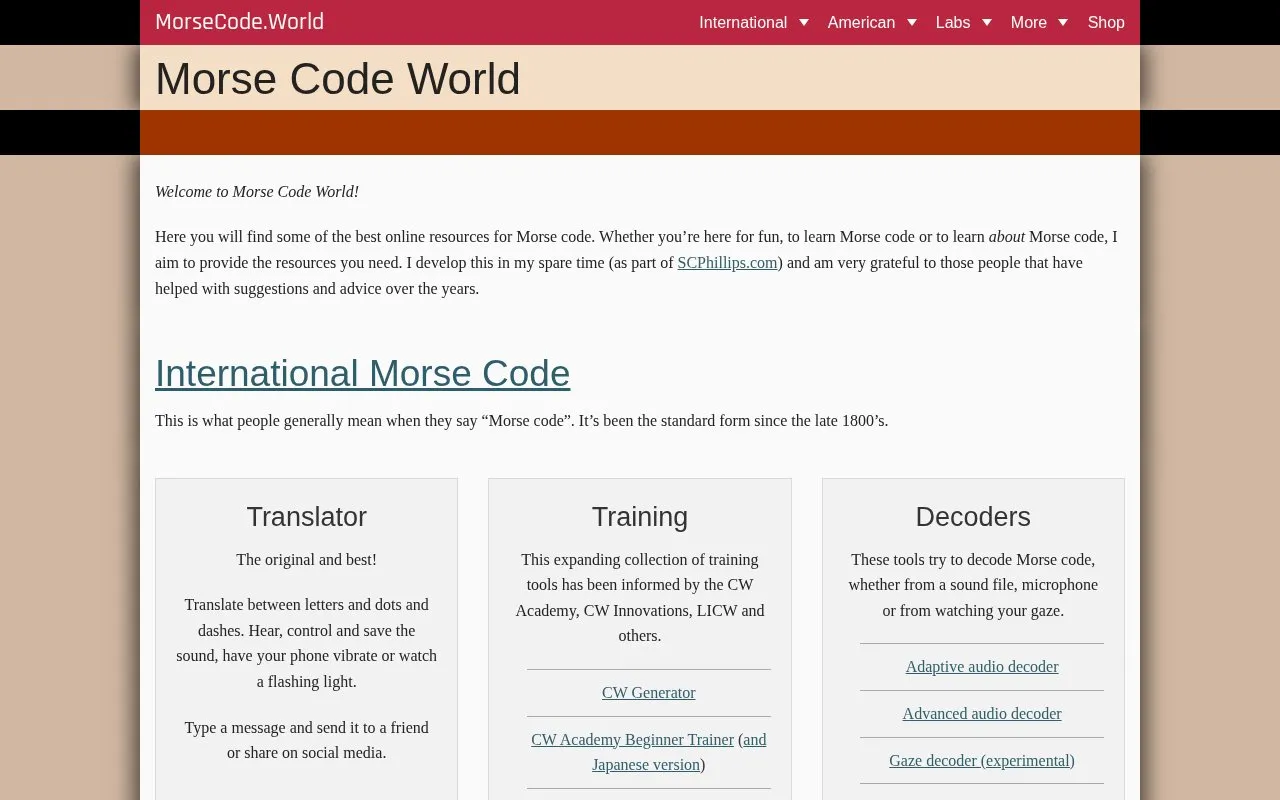Click the Morse Code World page title
The width and height of the screenshot is (1280, 800).
338,79
